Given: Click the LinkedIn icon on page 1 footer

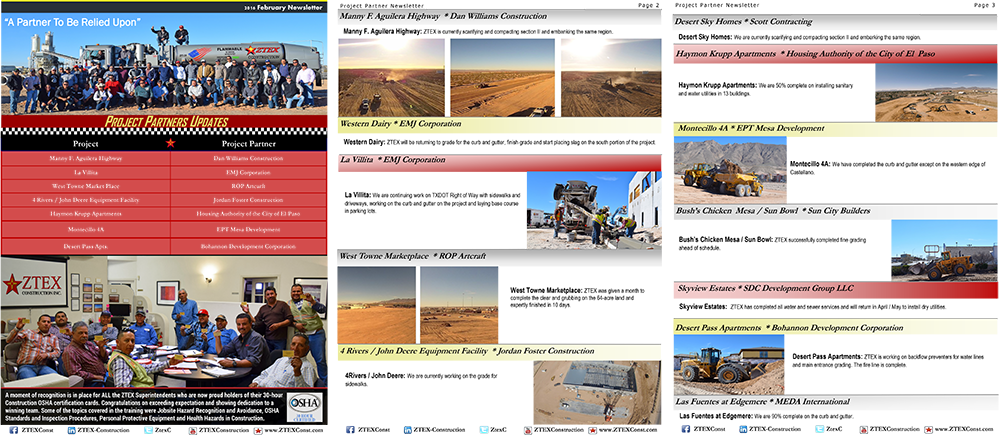Looking at the screenshot, I should (x=71, y=431).
